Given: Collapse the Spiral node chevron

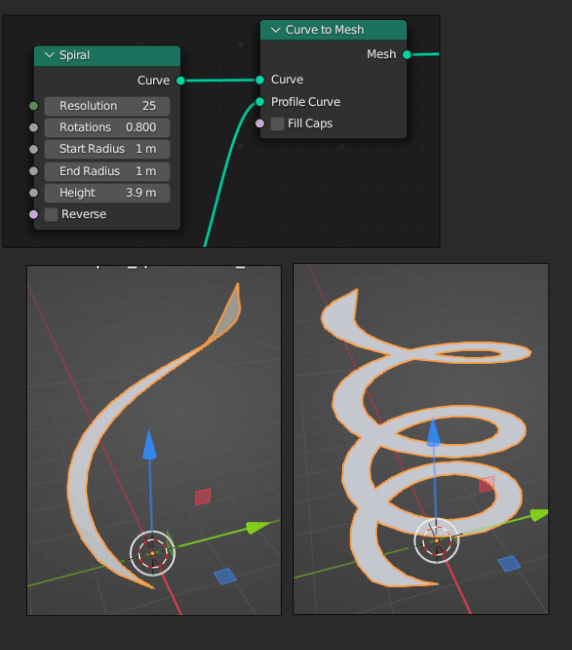Looking at the screenshot, I should tap(49, 55).
